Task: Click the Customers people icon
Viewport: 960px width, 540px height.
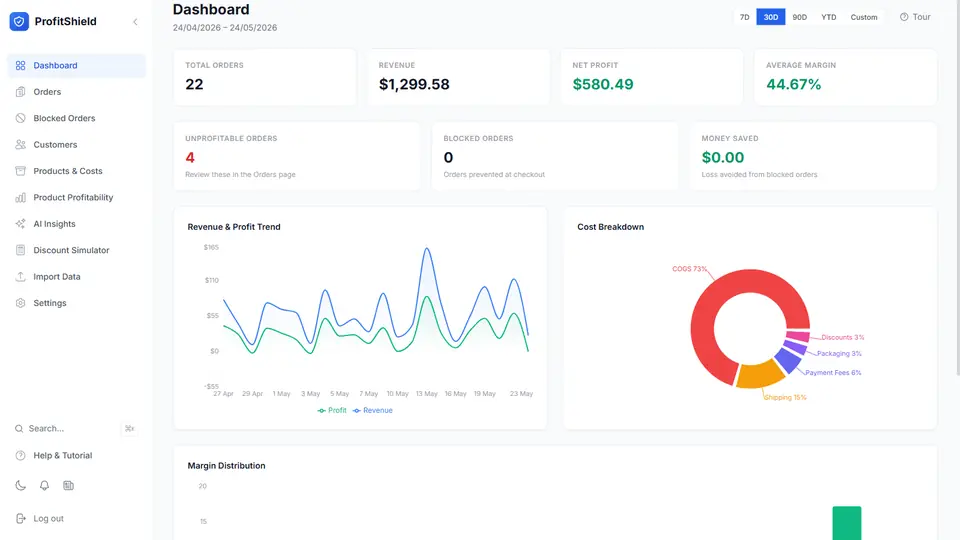Action: tap(20, 144)
